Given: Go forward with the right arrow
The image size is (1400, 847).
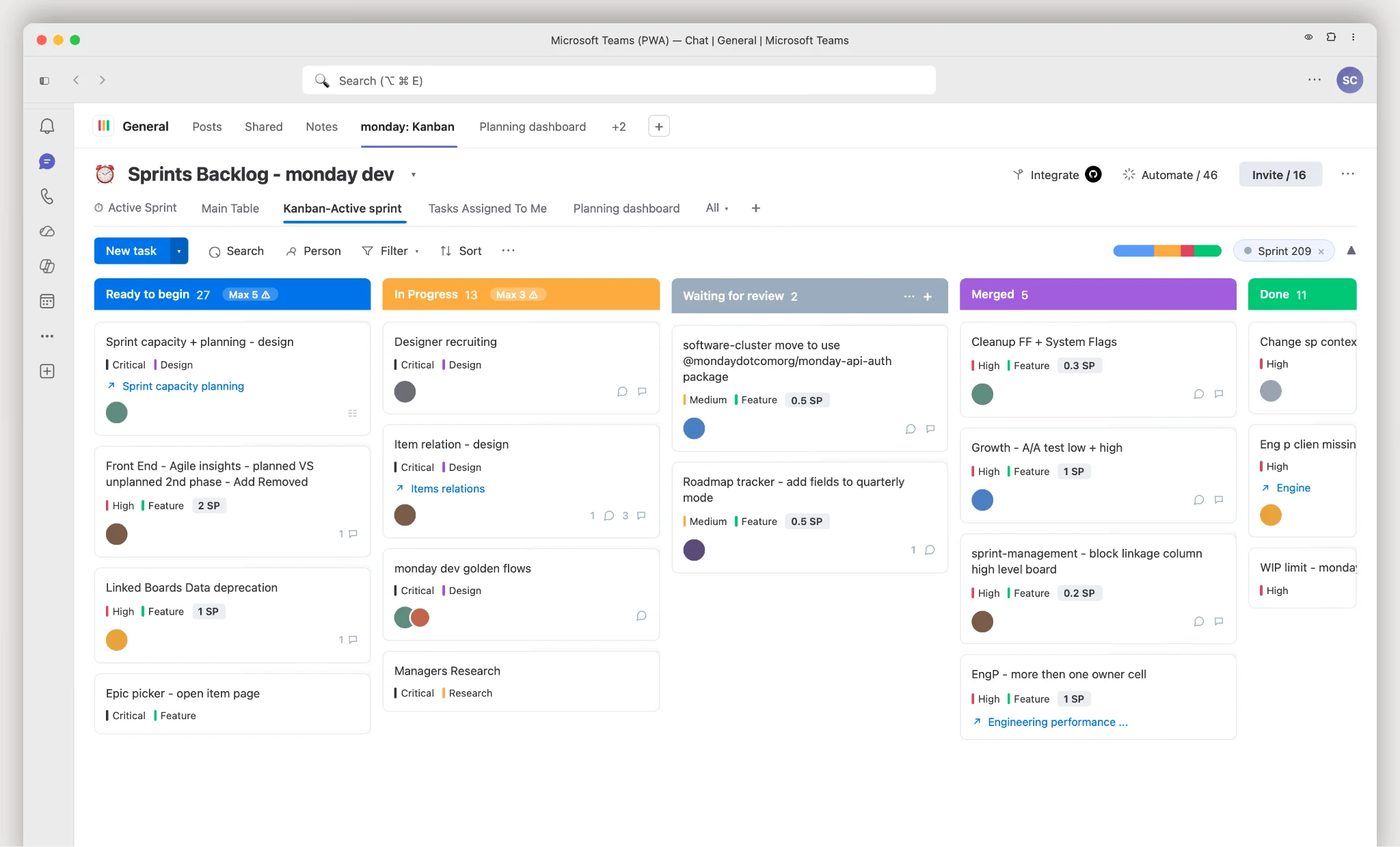Looking at the screenshot, I should 102,80.
